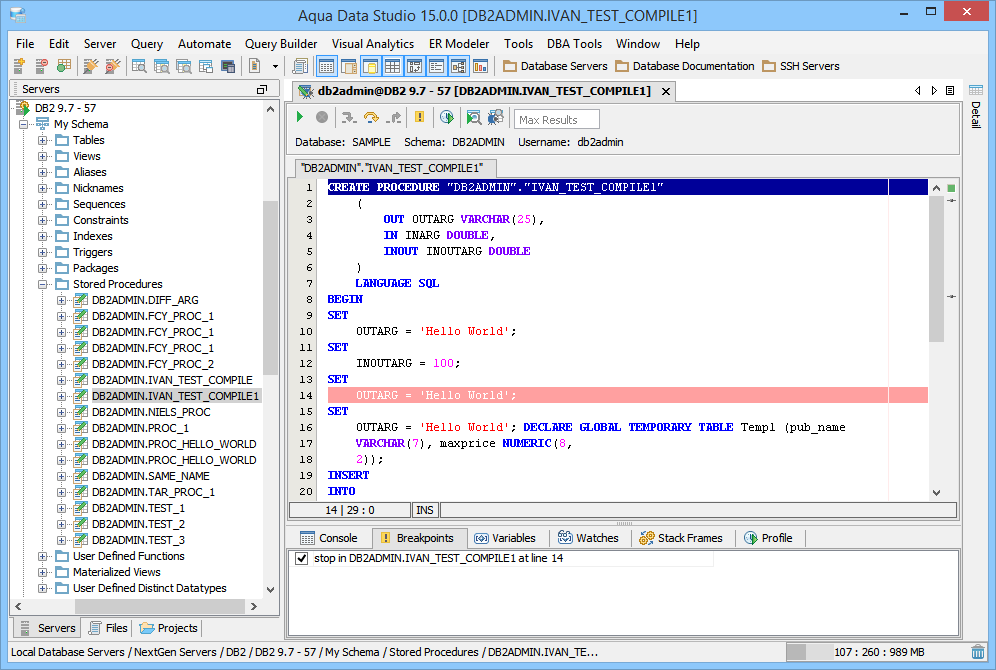Viewport: 996px width, 670px height.
Task: Click the trash can icon in status bar
Action: click(x=977, y=652)
